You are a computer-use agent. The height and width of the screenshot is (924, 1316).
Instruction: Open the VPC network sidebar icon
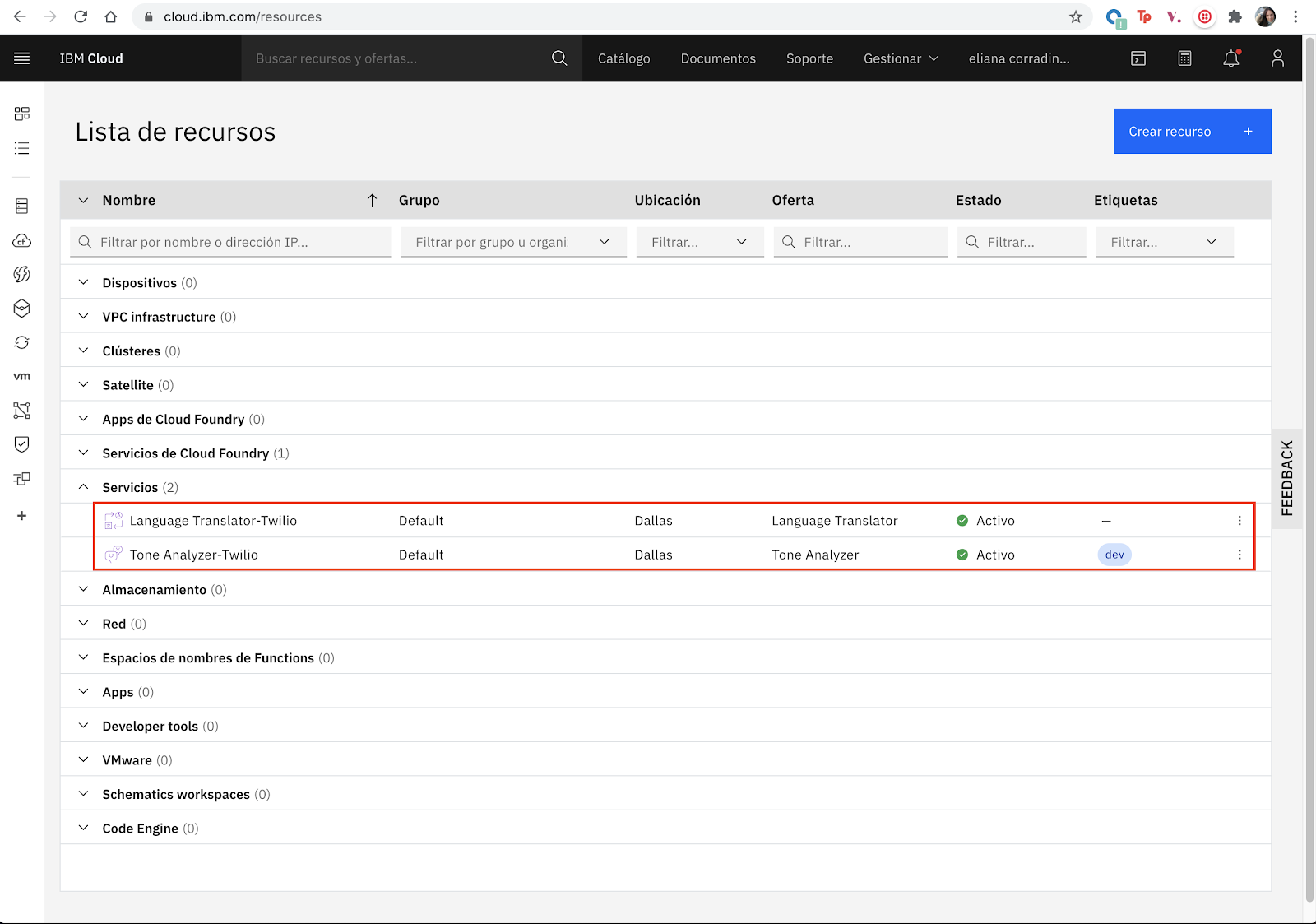point(22,410)
